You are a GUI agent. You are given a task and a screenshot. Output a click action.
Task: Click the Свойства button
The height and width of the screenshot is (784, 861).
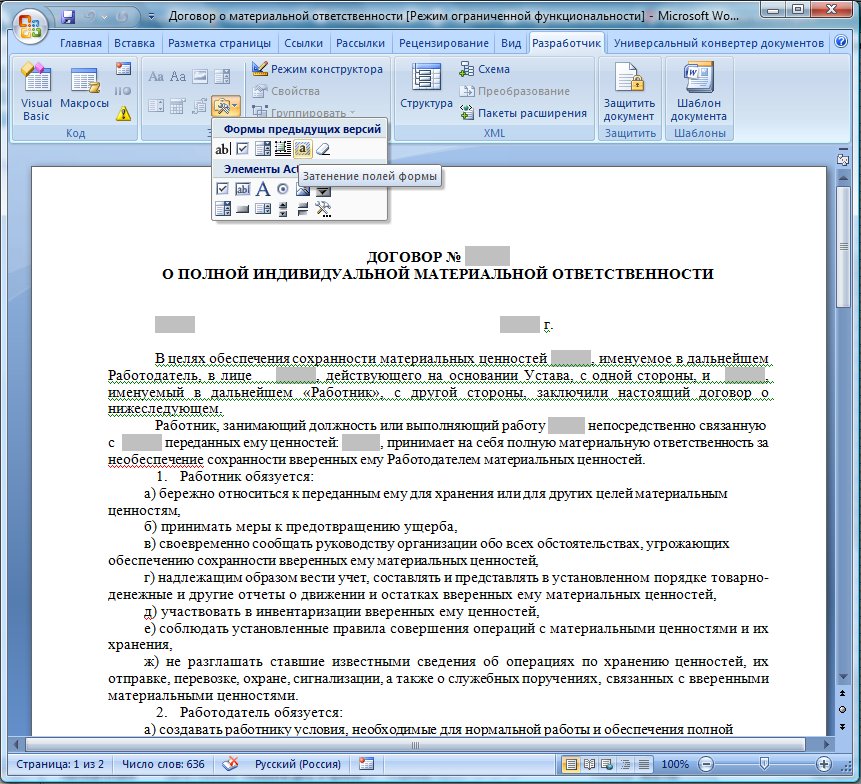(286, 91)
